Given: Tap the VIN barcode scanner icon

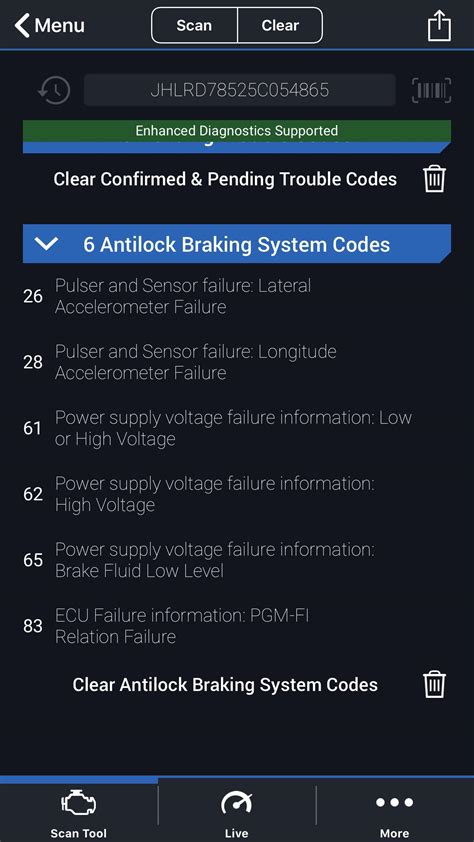Looking at the screenshot, I should click(x=431, y=90).
